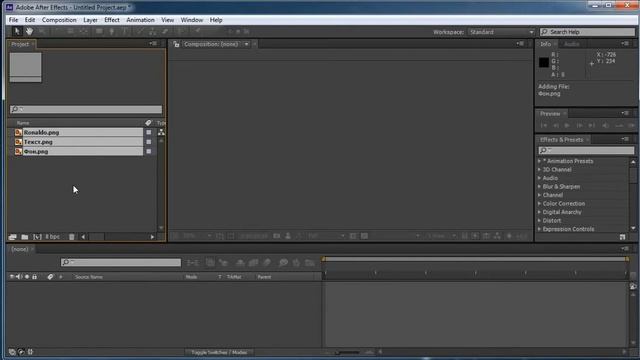Click the Play button in Preview panel
640x360 pixels.
(x=567, y=126)
